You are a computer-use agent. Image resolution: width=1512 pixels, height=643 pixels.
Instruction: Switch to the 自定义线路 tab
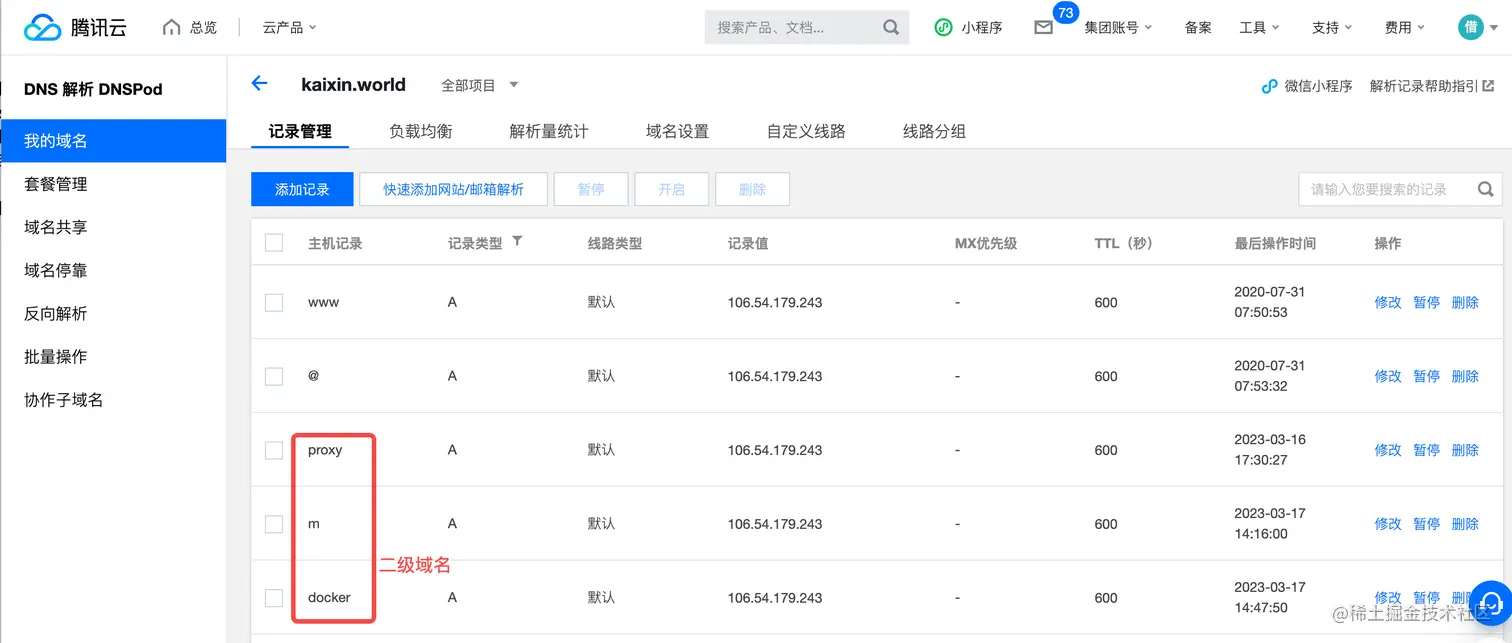point(806,131)
